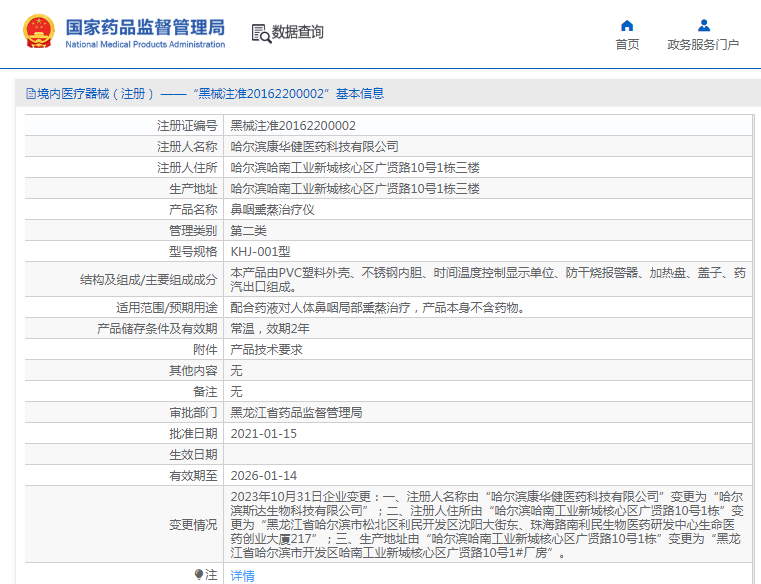Select the 本产品由PVC塑料外壳 composition text
761x584 pixels.
[488, 280]
